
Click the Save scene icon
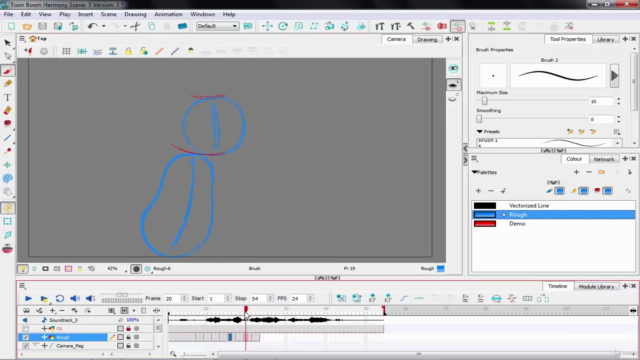[42, 26]
